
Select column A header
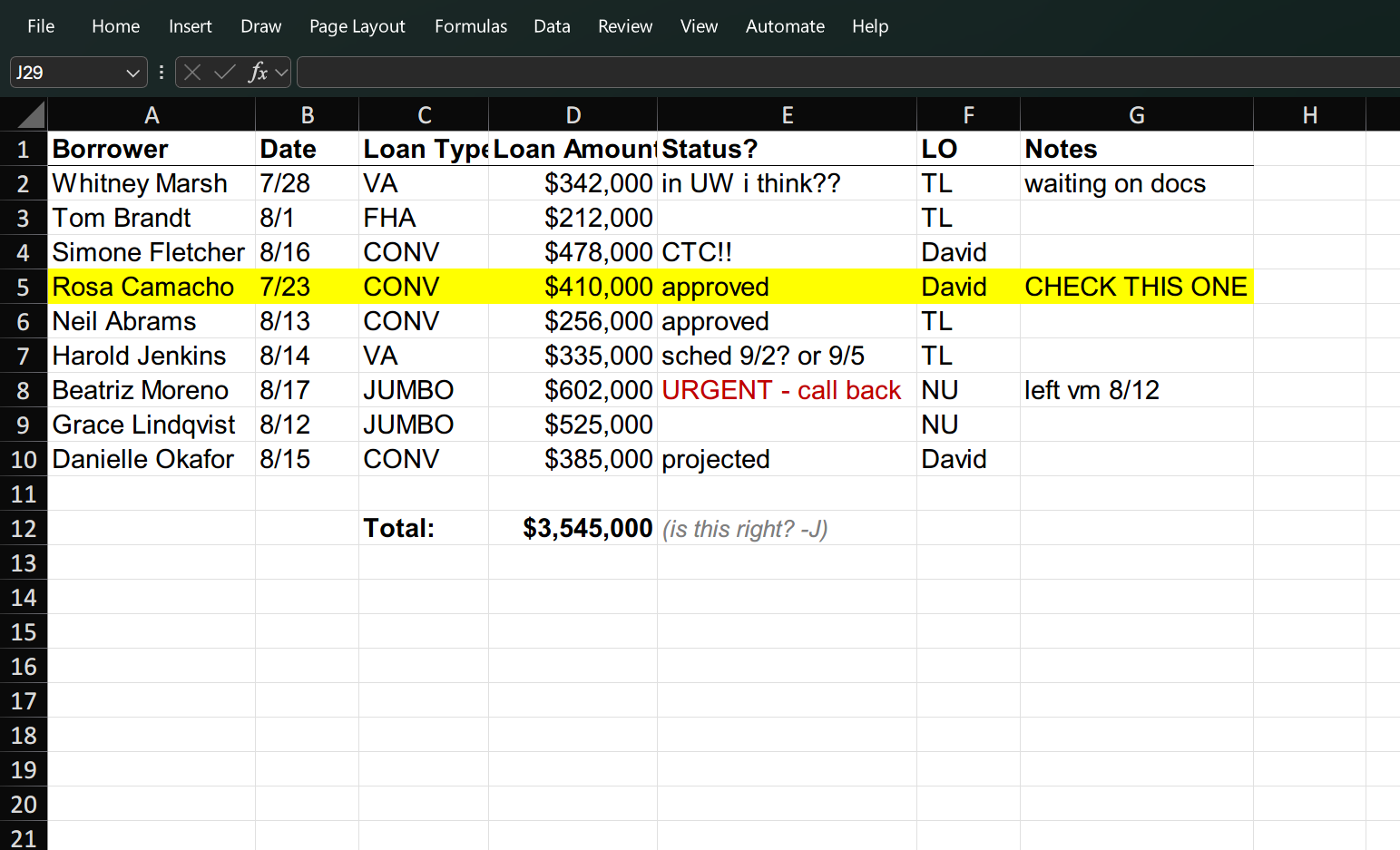point(152,114)
